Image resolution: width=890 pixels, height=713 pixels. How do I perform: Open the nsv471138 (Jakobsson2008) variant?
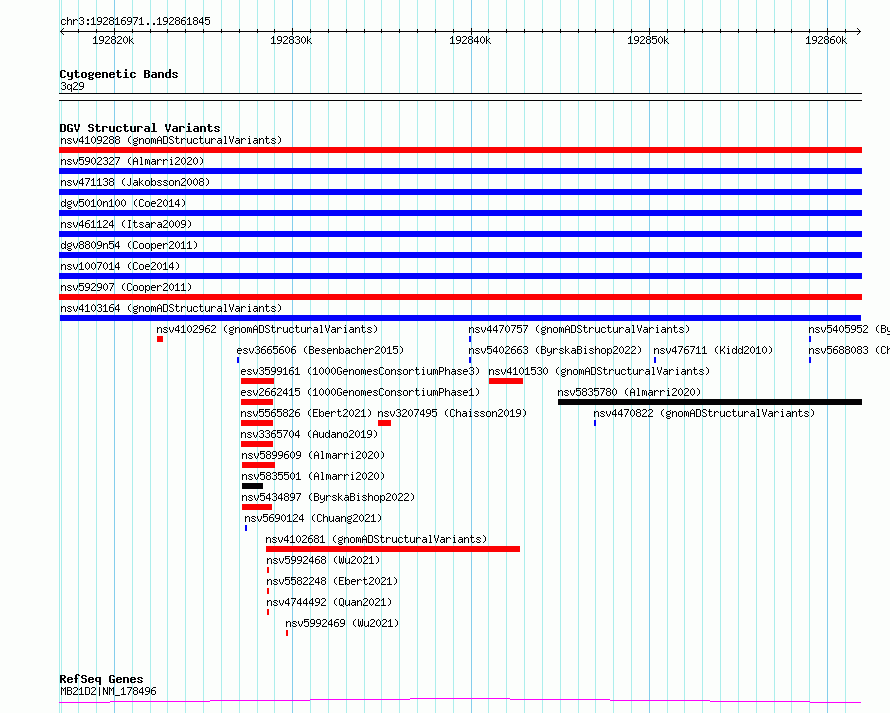point(135,182)
